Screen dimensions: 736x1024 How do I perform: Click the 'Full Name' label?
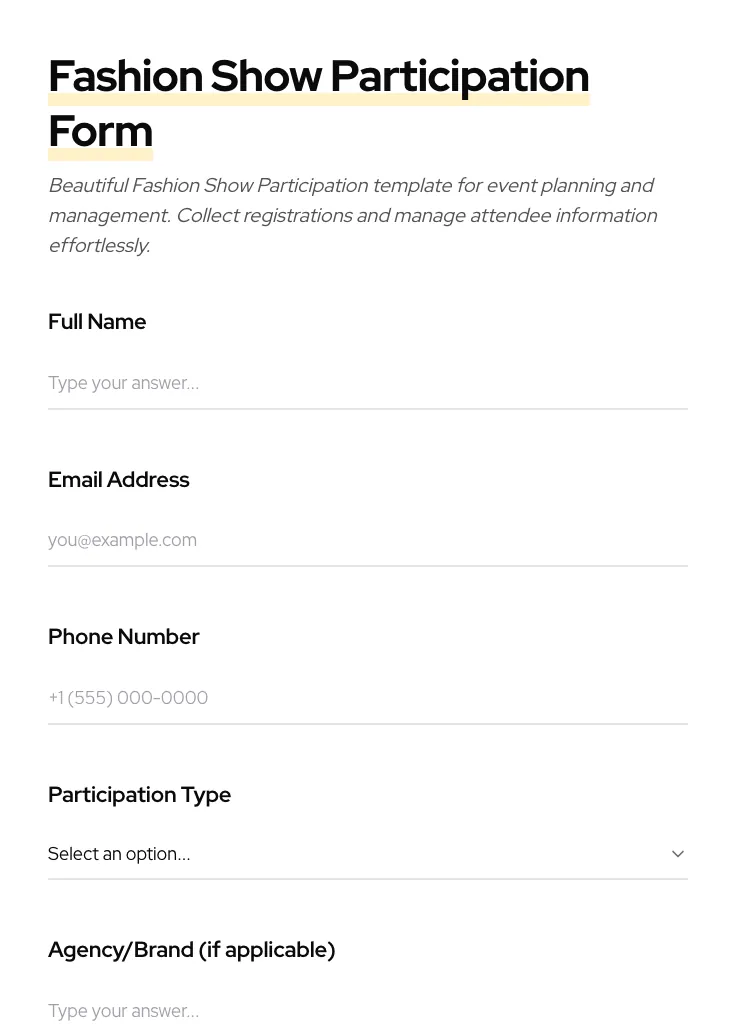point(97,322)
